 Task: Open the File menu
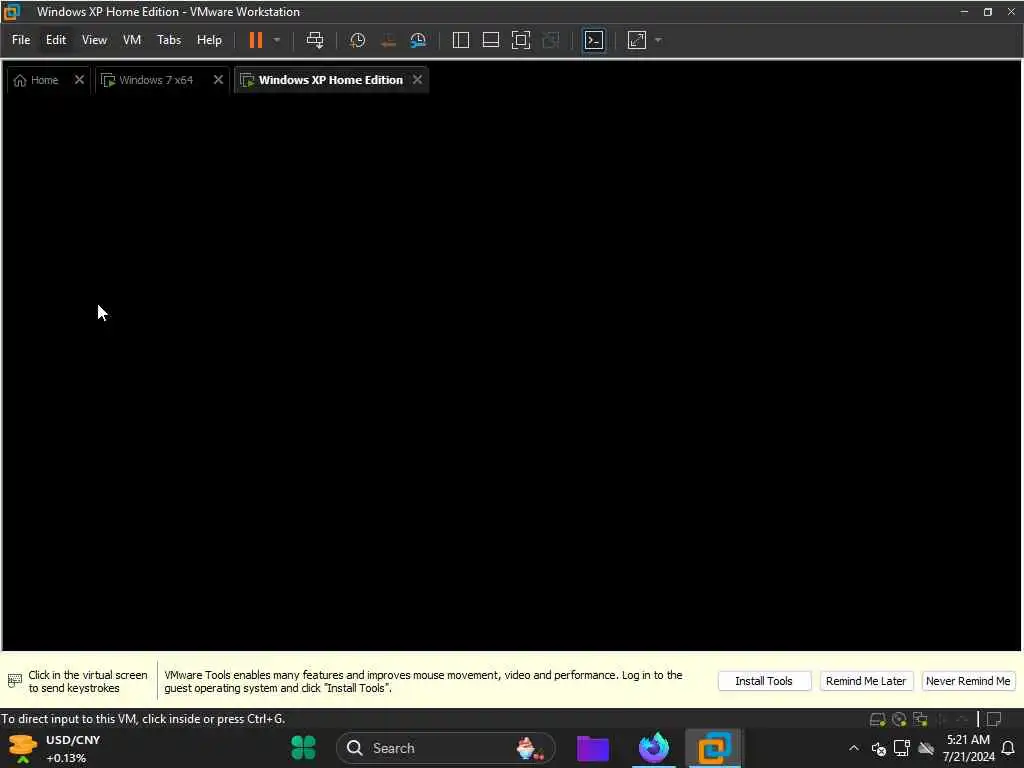(21, 40)
